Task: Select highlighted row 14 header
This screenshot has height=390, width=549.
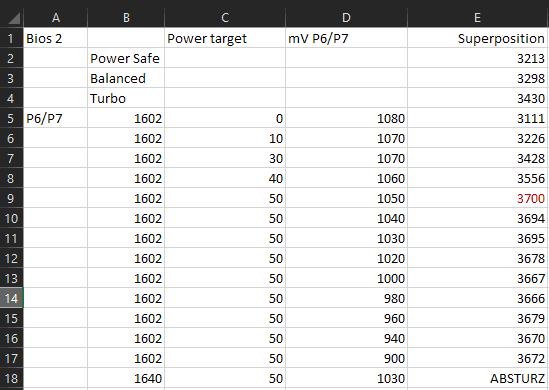Action: (12, 298)
